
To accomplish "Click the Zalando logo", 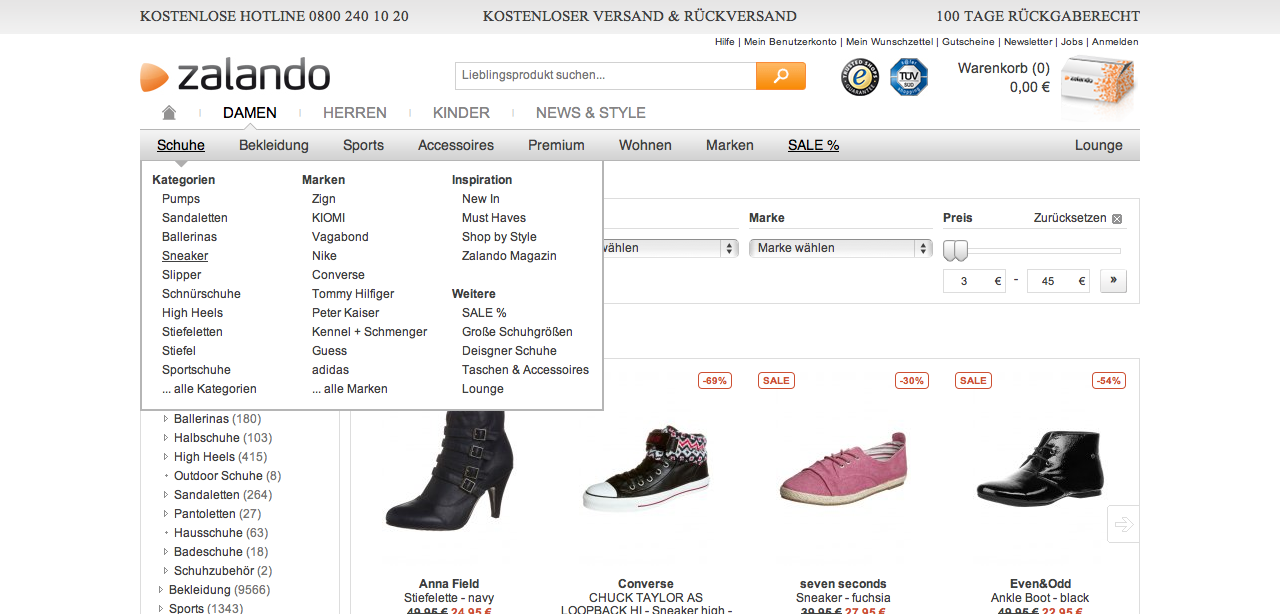I will (x=235, y=76).
